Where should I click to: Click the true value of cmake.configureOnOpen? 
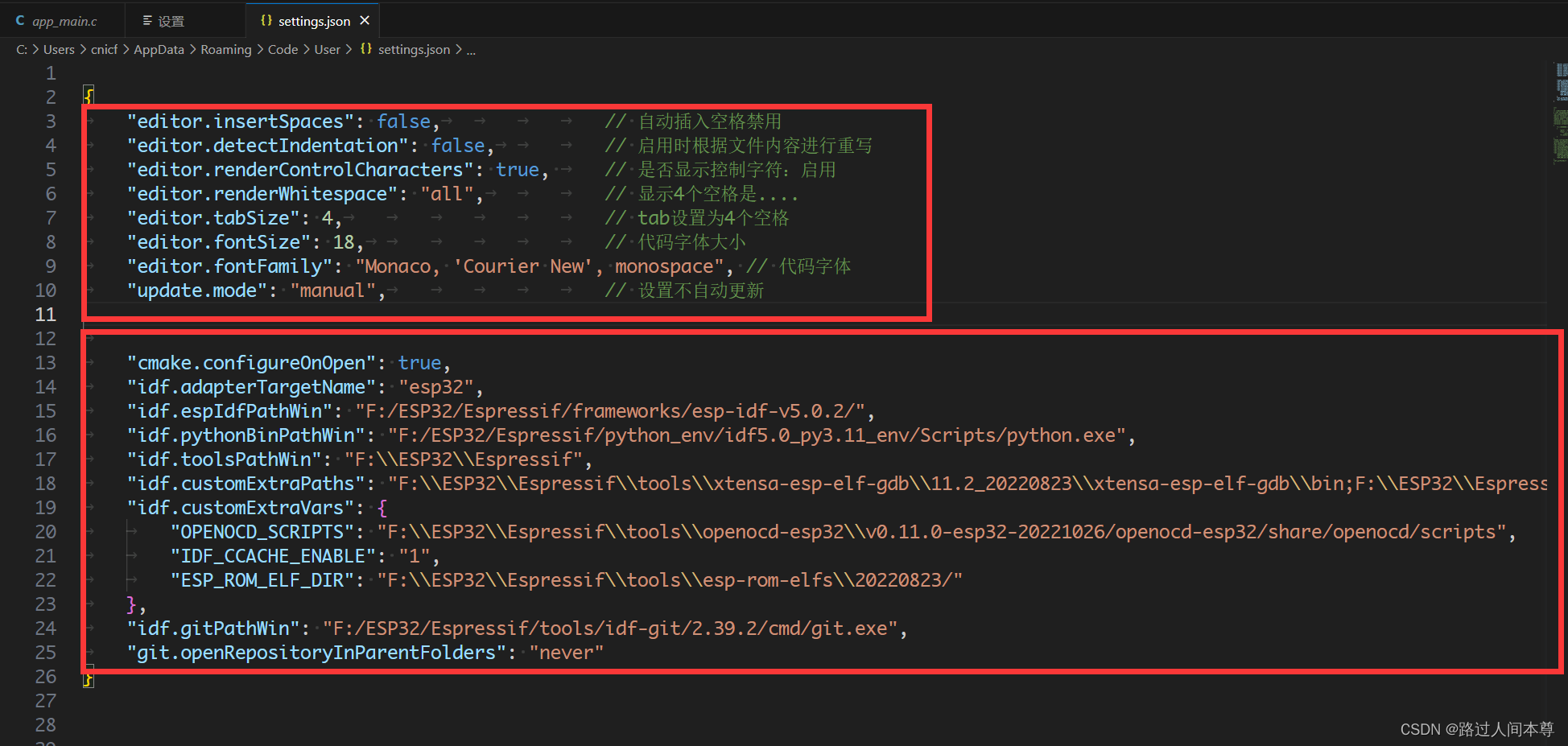(419, 362)
